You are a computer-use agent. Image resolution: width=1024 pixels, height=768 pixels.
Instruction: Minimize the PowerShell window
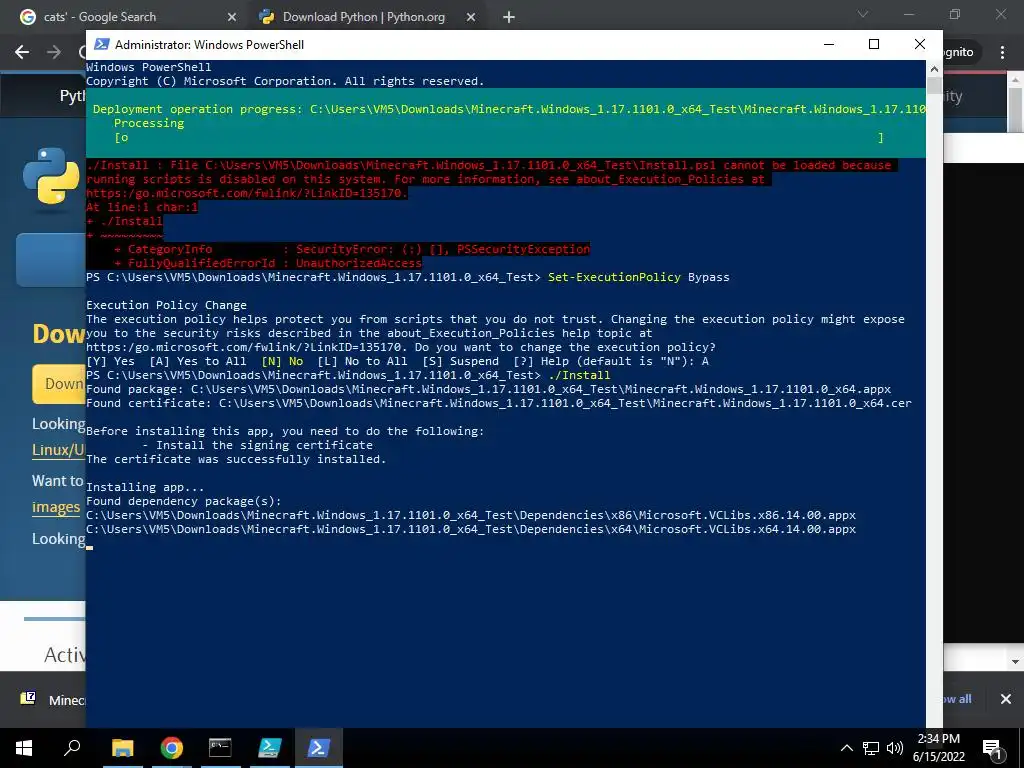click(x=829, y=44)
